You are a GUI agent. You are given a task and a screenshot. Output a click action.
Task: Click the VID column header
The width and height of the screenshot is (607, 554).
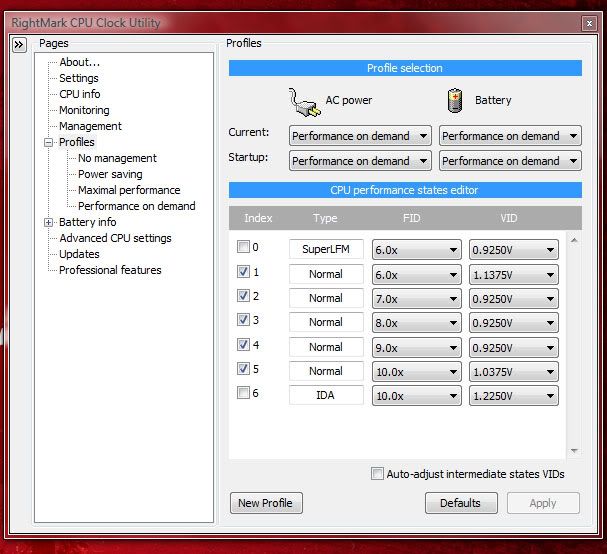(508, 218)
